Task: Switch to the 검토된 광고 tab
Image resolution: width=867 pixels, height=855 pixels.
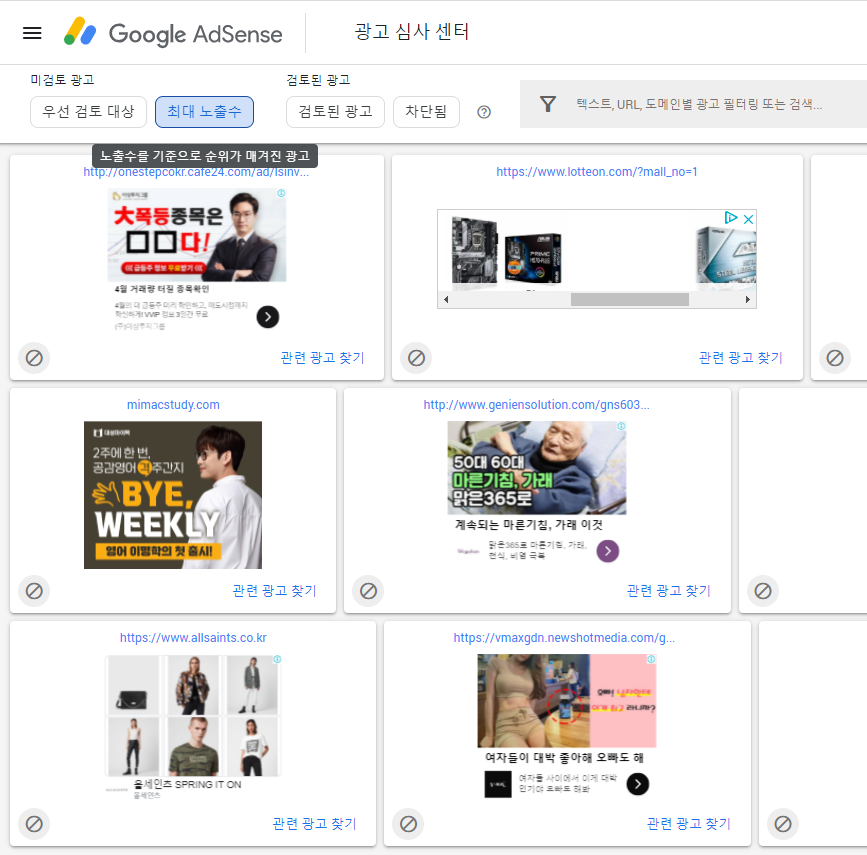Action: tap(335, 112)
